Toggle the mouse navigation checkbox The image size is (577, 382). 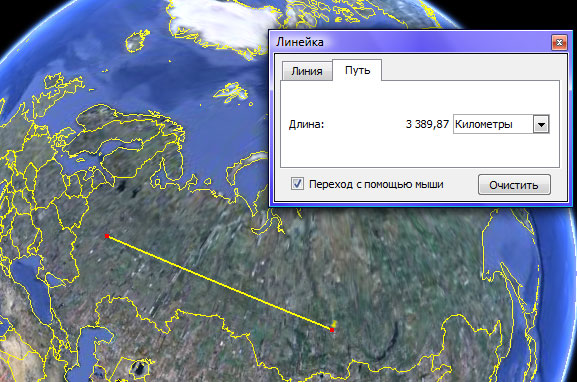[x=297, y=183]
